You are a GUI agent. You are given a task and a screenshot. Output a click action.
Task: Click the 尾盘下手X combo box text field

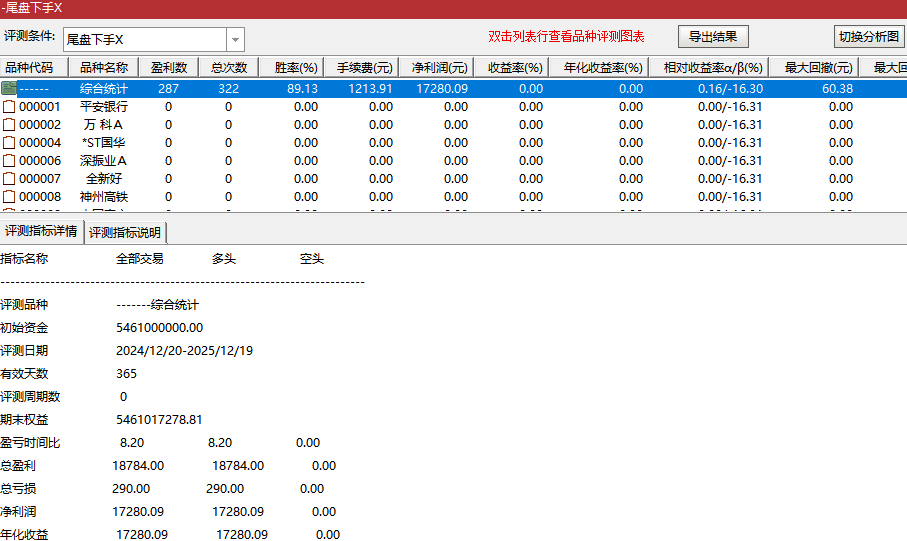[x=144, y=39]
